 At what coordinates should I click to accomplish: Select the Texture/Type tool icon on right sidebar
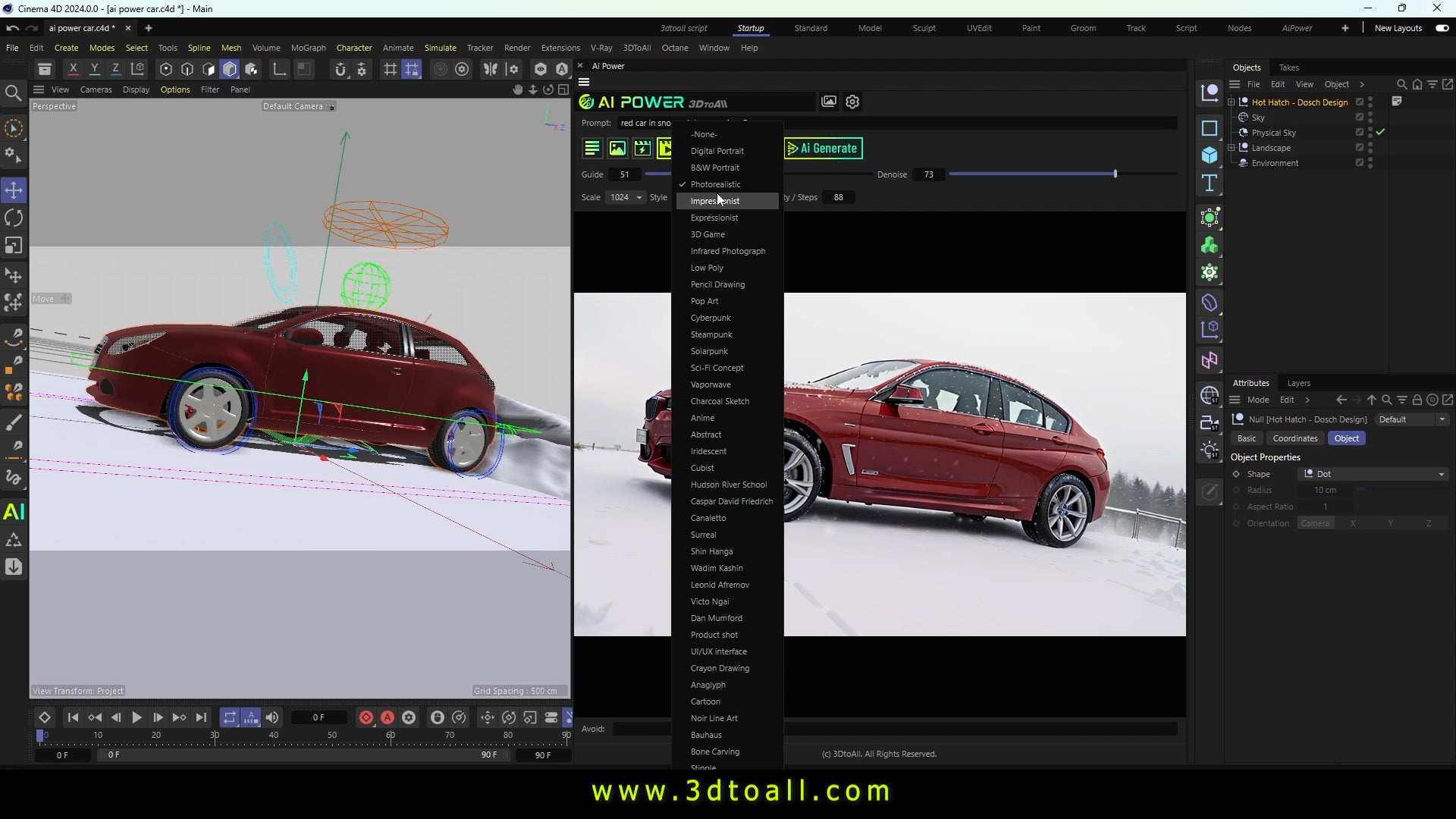[x=1209, y=182]
